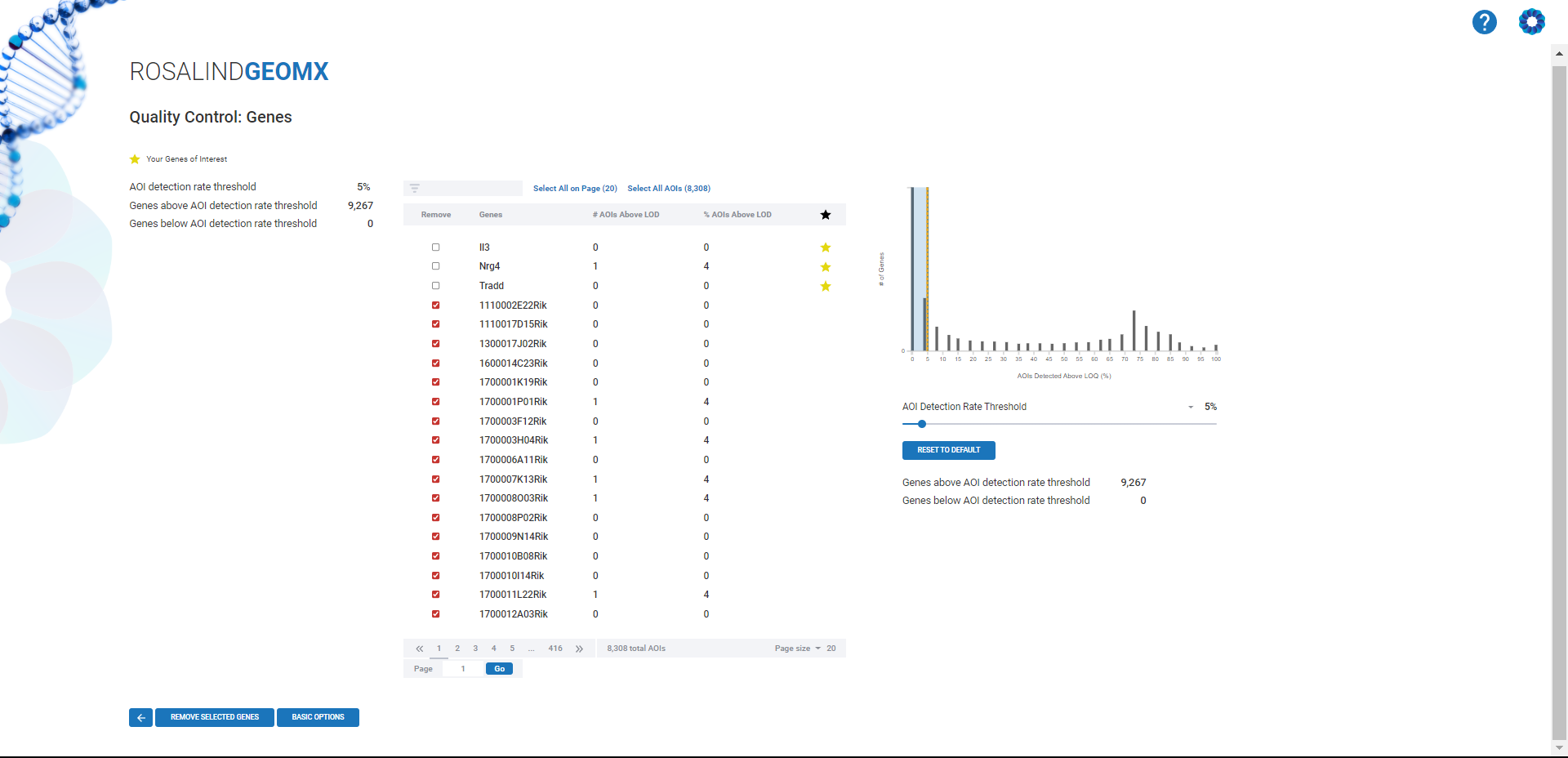Open the AOI Detection Rate Threshold dropdown arrow
The height and width of the screenshot is (758, 1568).
point(1190,407)
